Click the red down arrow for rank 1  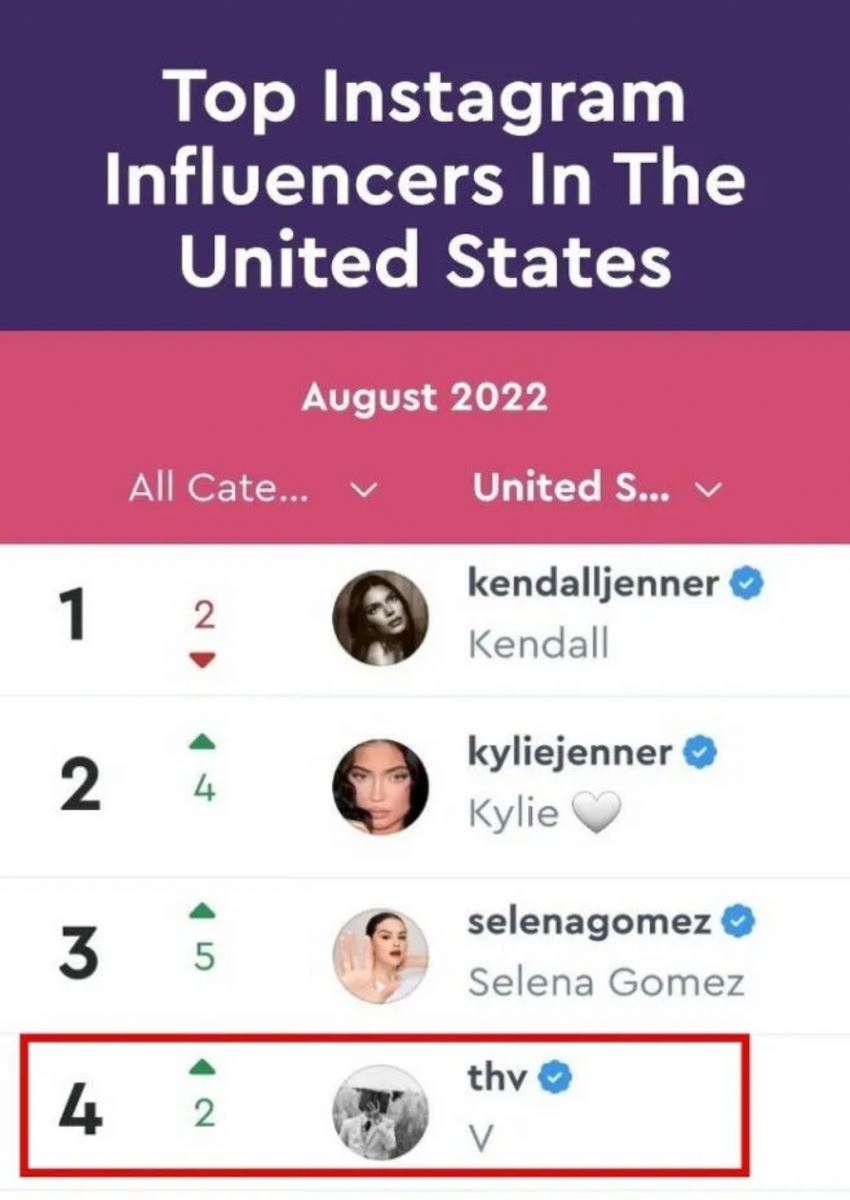pyautogui.click(x=203, y=659)
